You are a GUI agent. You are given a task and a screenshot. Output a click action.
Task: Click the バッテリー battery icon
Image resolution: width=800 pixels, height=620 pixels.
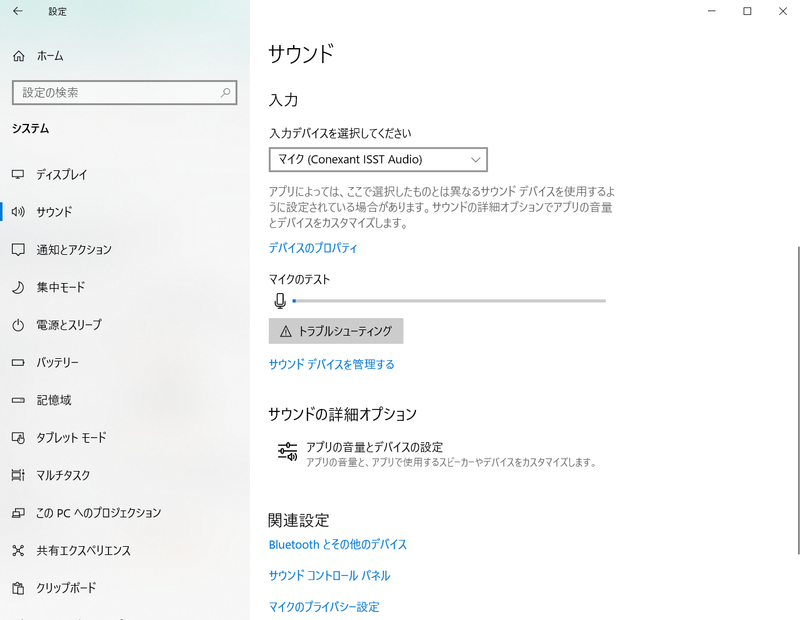pos(18,363)
